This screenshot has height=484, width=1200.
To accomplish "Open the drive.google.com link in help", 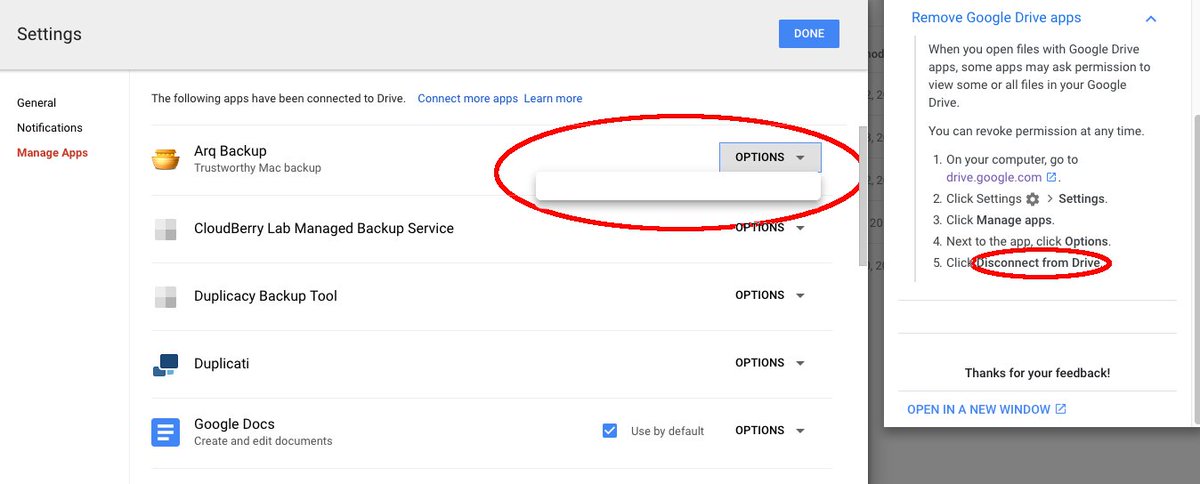I will (995, 178).
